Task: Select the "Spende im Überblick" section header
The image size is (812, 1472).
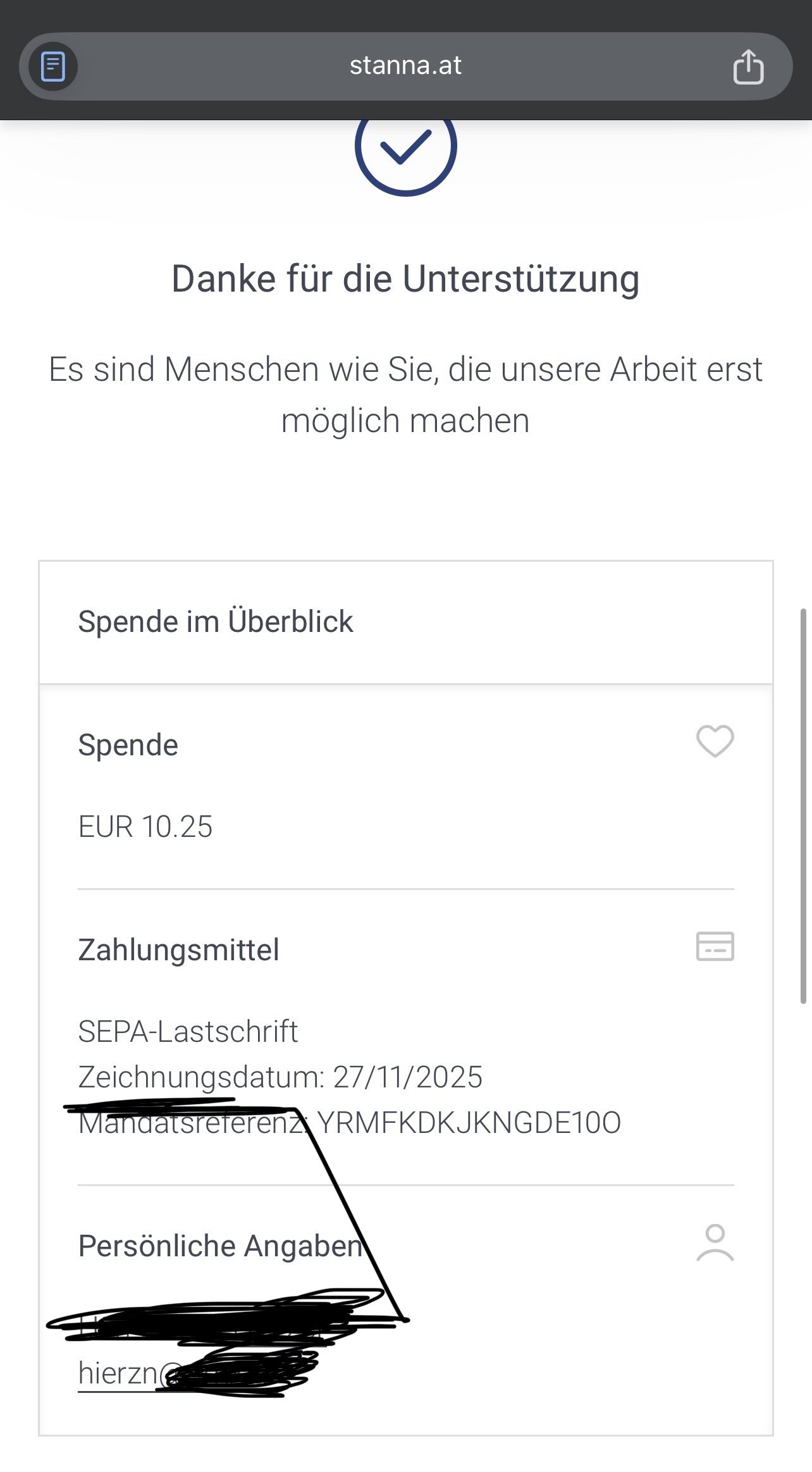Action: 216,622
